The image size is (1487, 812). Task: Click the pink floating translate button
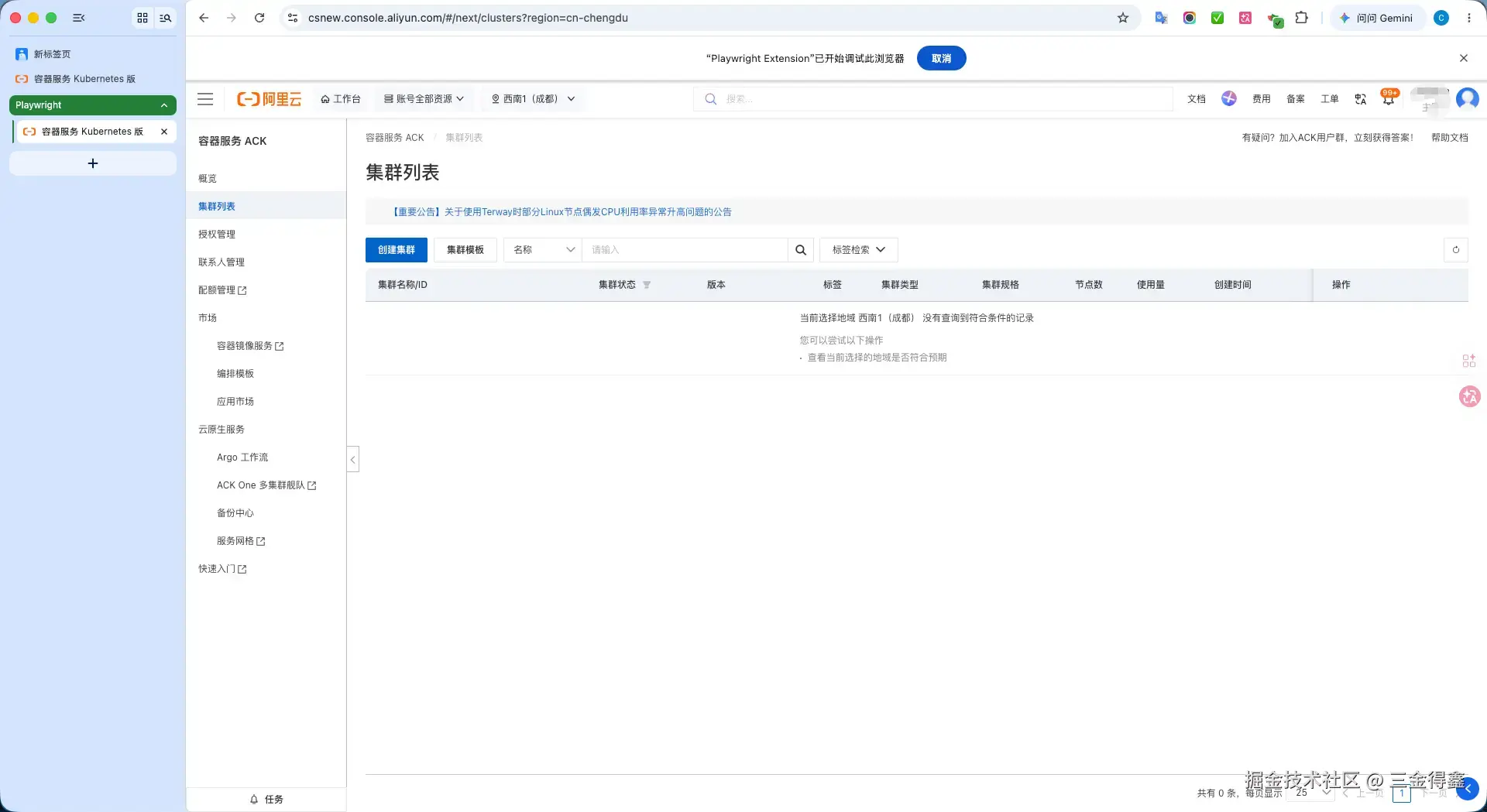point(1469,397)
